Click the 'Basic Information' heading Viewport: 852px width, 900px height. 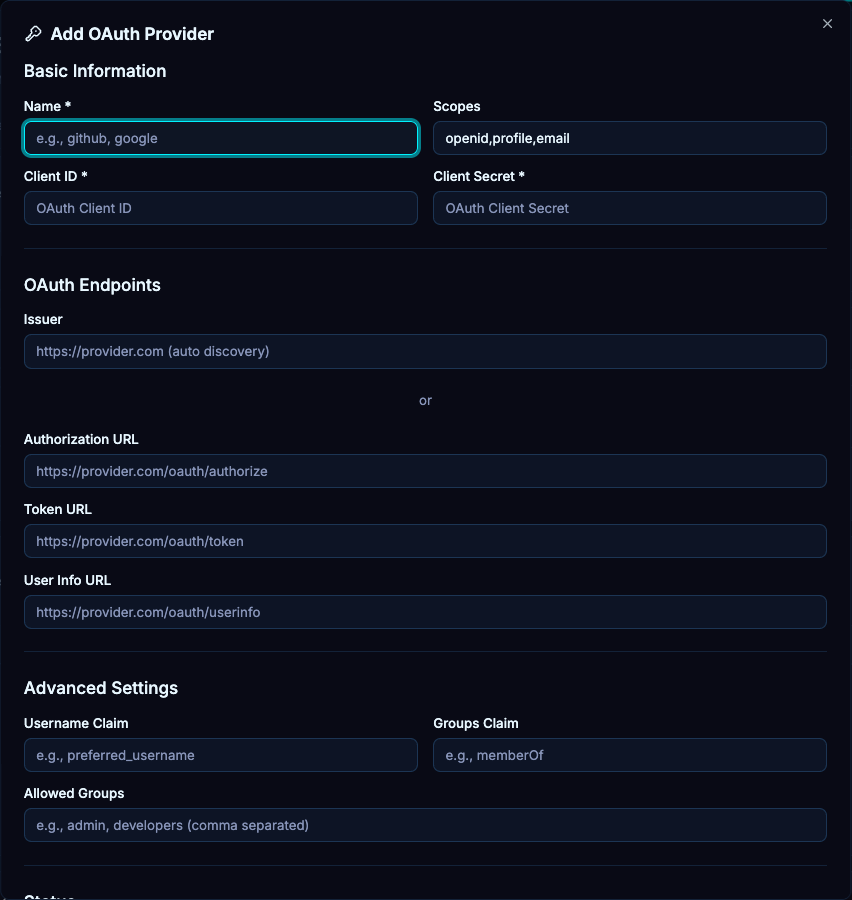[95, 71]
